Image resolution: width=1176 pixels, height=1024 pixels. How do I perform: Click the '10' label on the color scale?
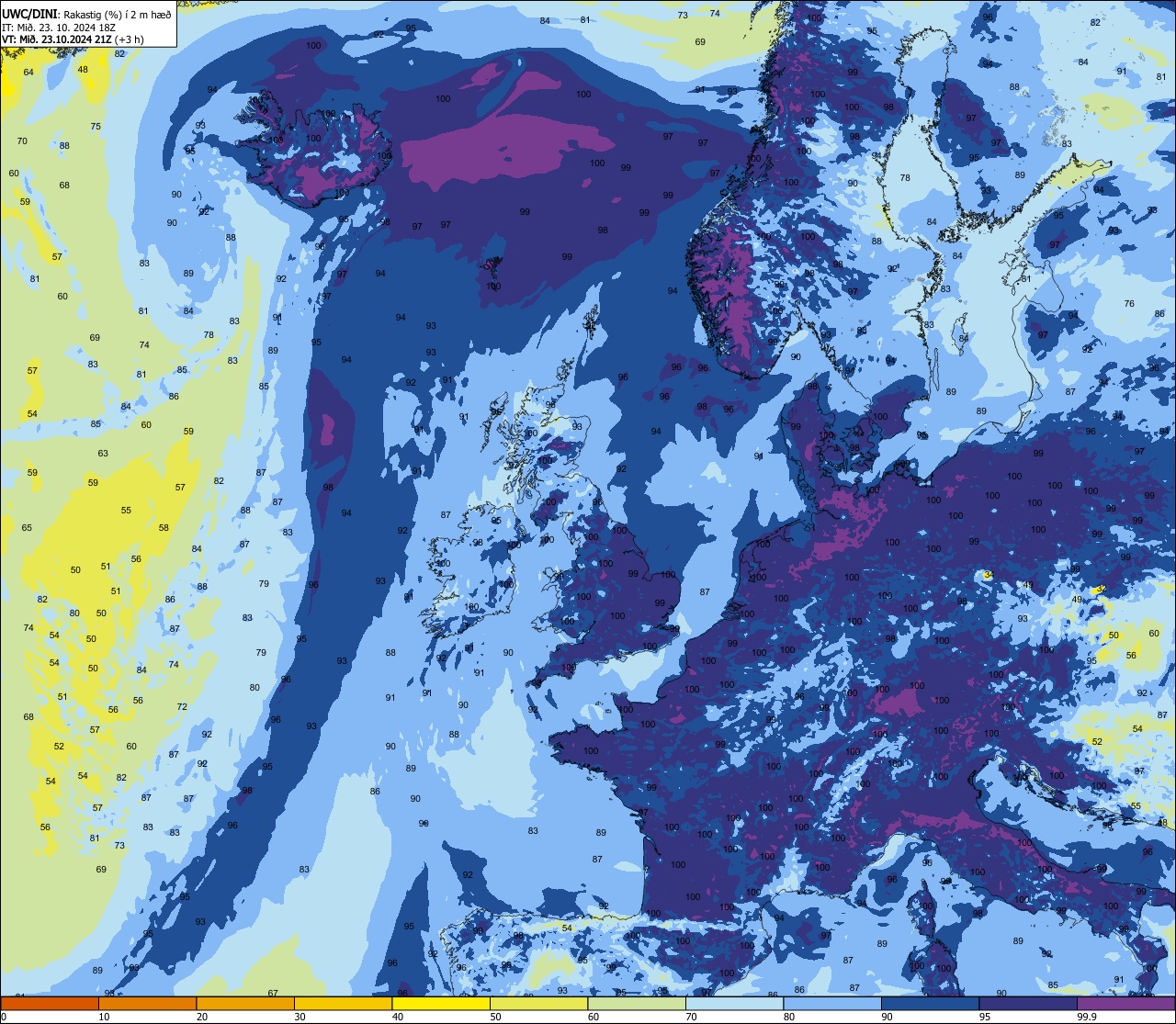coord(104,1017)
